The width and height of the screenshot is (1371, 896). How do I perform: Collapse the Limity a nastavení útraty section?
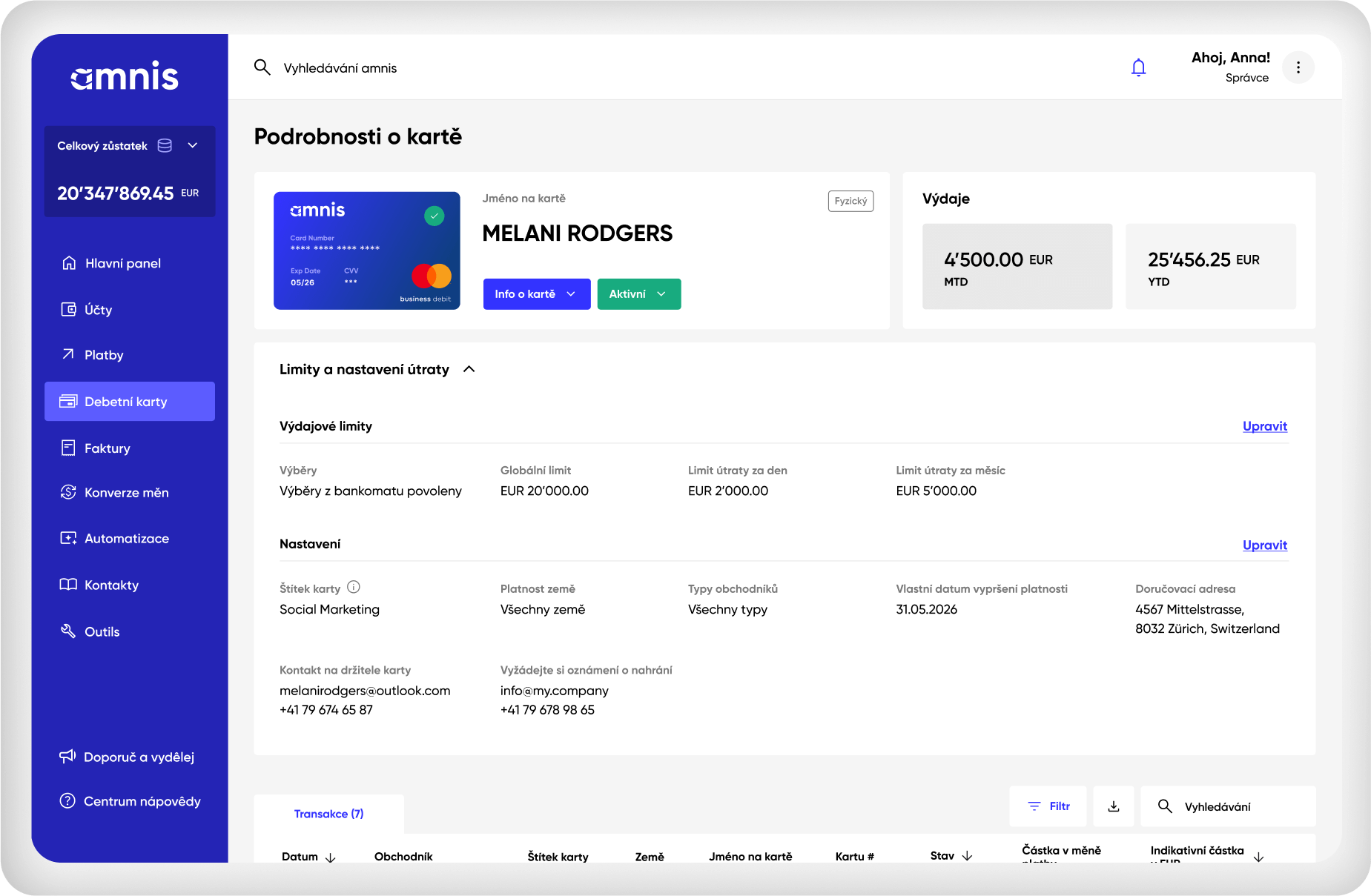click(x=469, y=369)
